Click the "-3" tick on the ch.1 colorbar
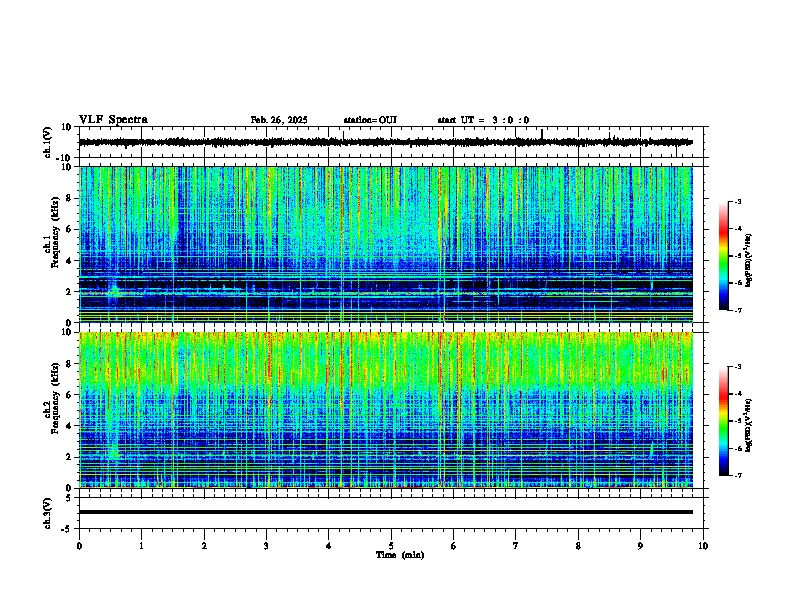This screenshot has height=612, width=792. pos(737,202)
